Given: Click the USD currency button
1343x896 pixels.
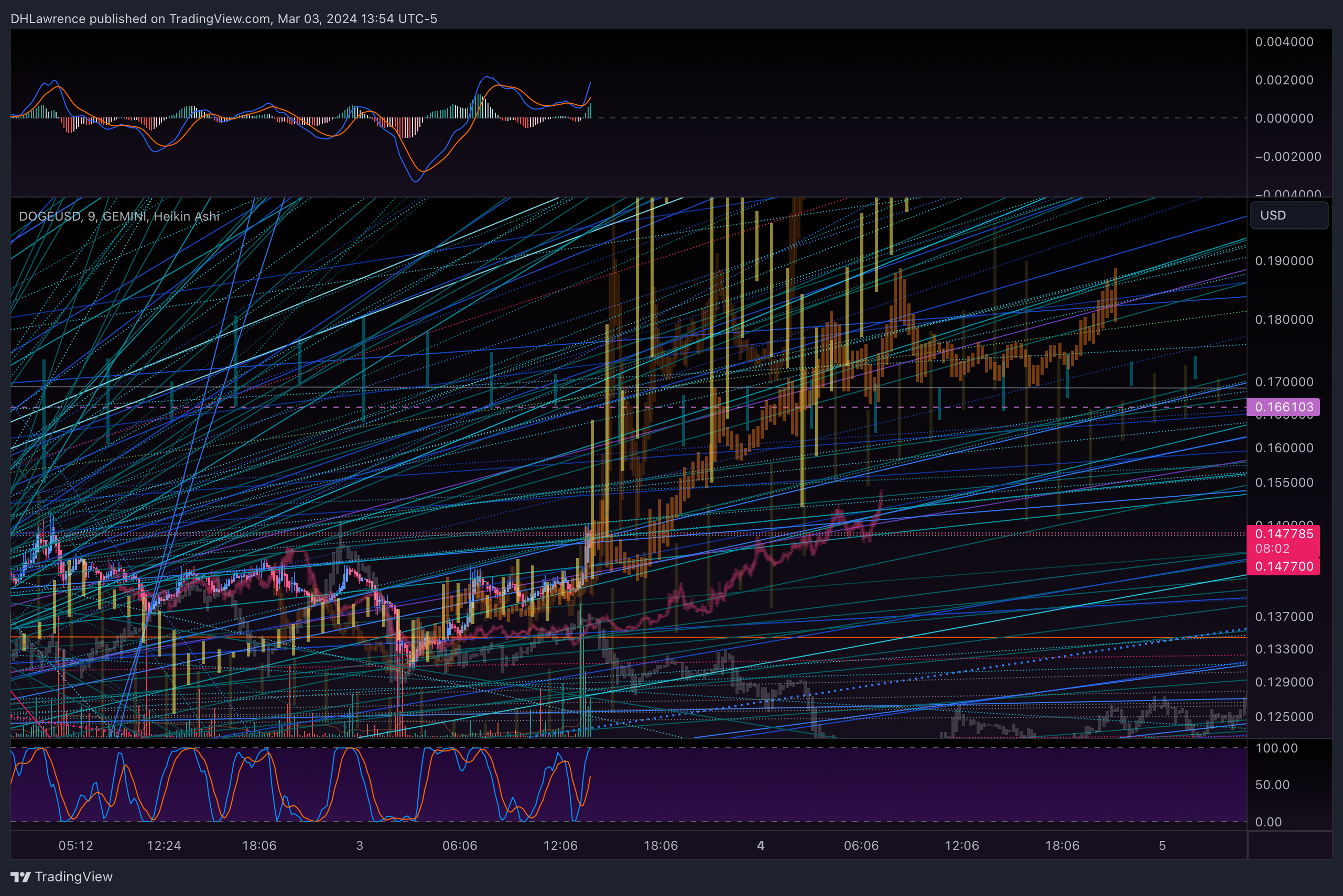Looking at the screenshot, I should click(1288, 215).
